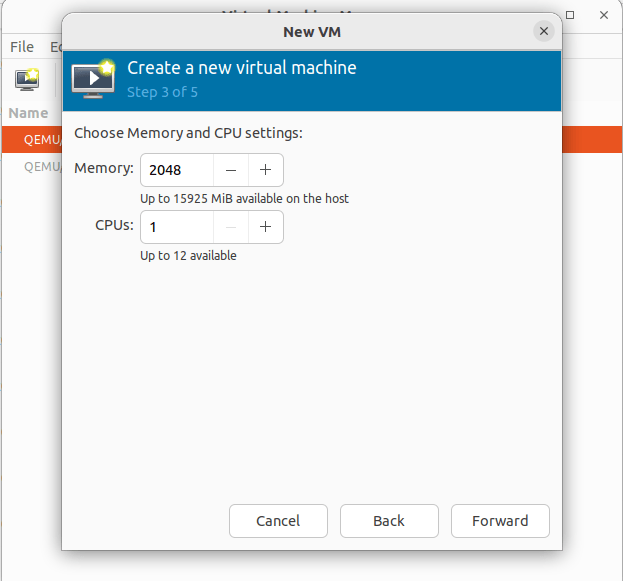Click the Forward button
This screenshot has width=623, height=581.
point(500,520)
